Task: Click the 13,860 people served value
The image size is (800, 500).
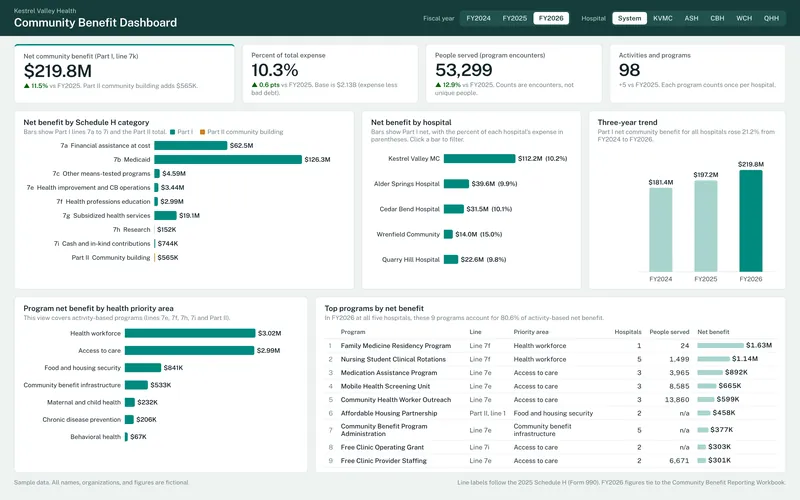Action: pos(677,400)
